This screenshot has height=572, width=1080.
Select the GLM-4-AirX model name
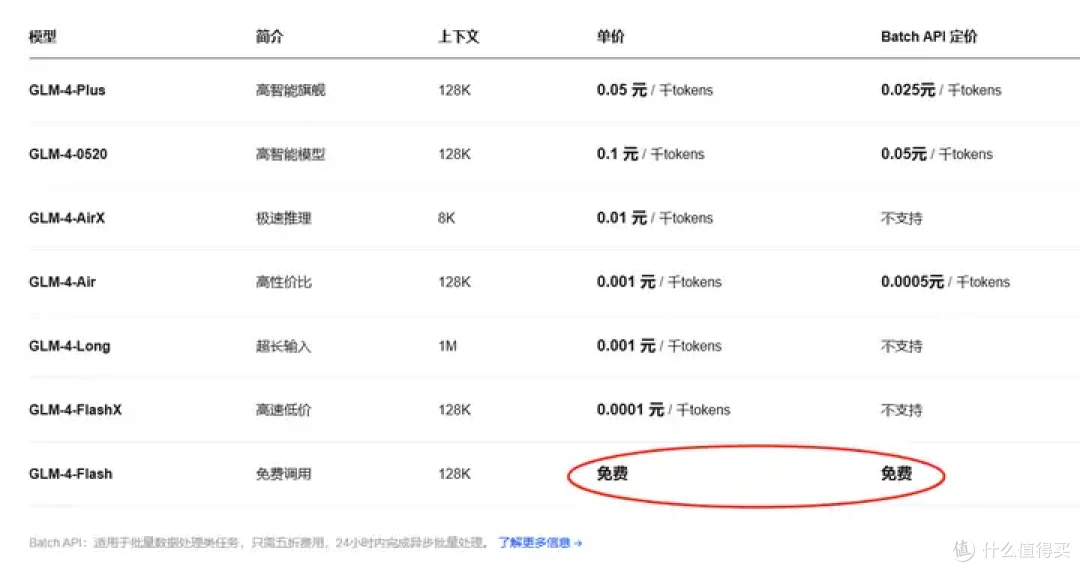[x=67, y=218]
